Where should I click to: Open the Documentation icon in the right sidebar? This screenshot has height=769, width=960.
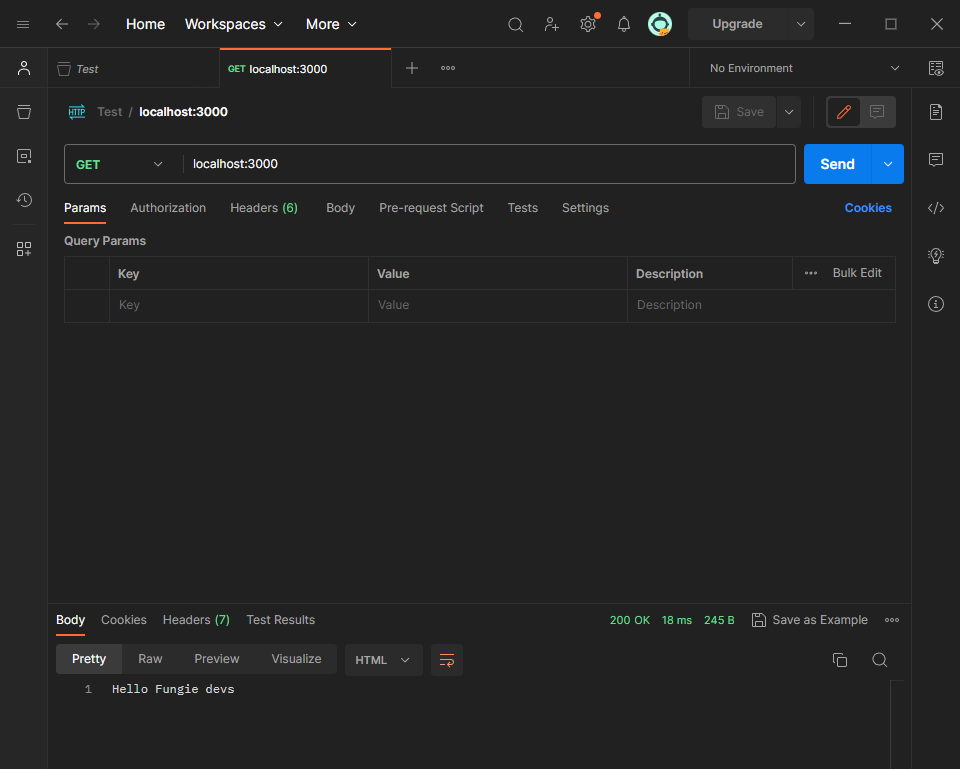(936, 112)
